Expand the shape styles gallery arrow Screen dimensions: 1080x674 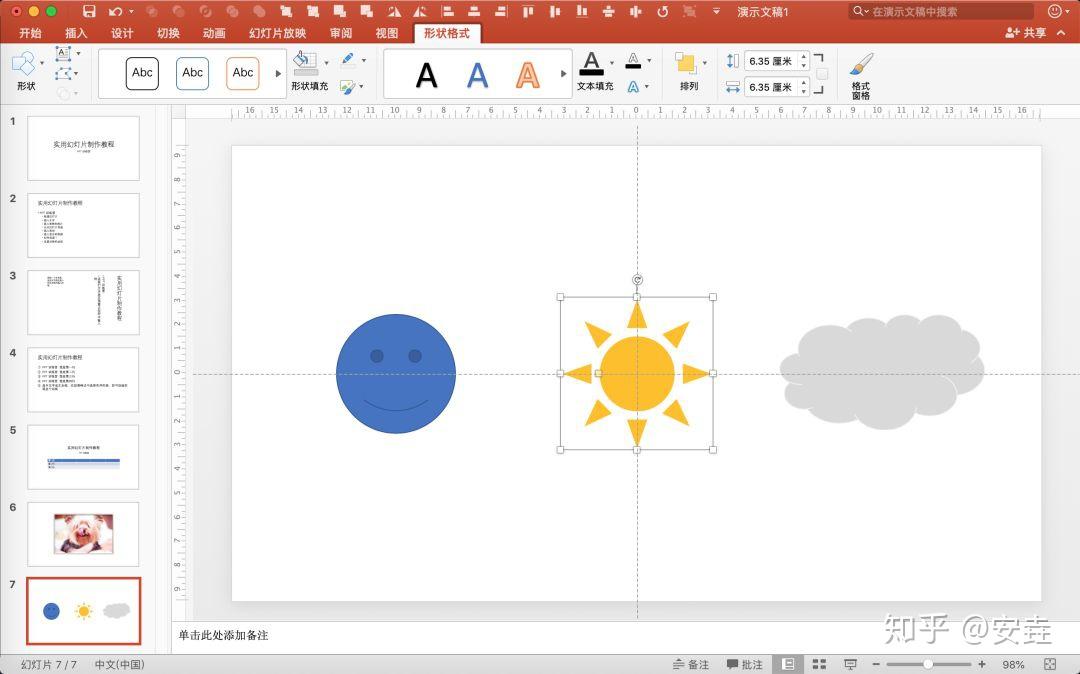pyautogui.click(x=279, y=73)
